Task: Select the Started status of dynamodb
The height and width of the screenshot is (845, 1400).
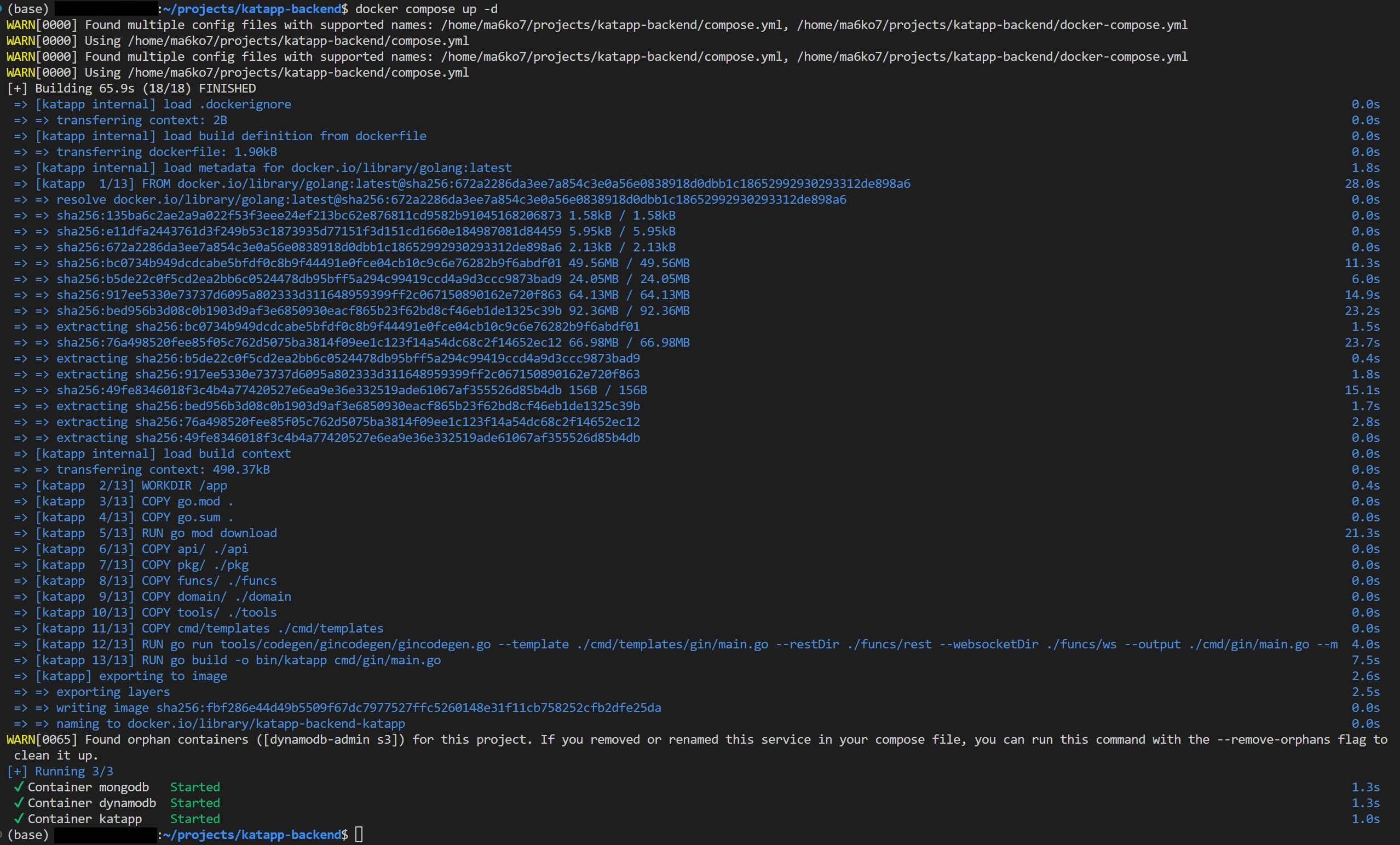Action: (x=195, y=803)
